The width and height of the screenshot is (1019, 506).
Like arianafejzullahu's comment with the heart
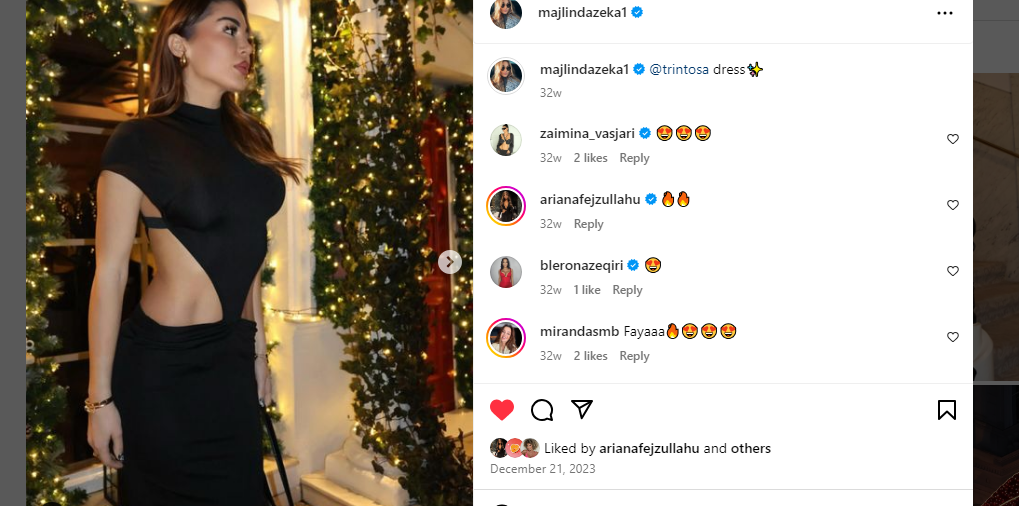pos(952,205)
